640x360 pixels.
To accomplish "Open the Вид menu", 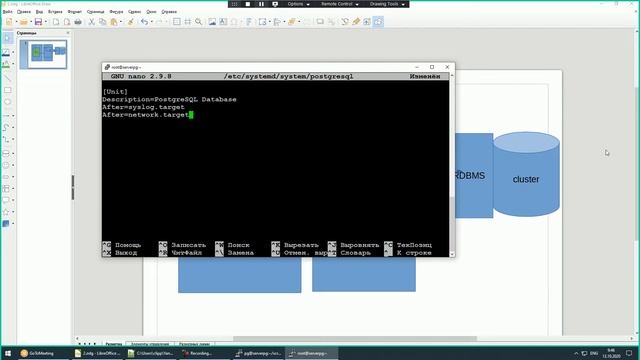I will (x=39, y=12).
